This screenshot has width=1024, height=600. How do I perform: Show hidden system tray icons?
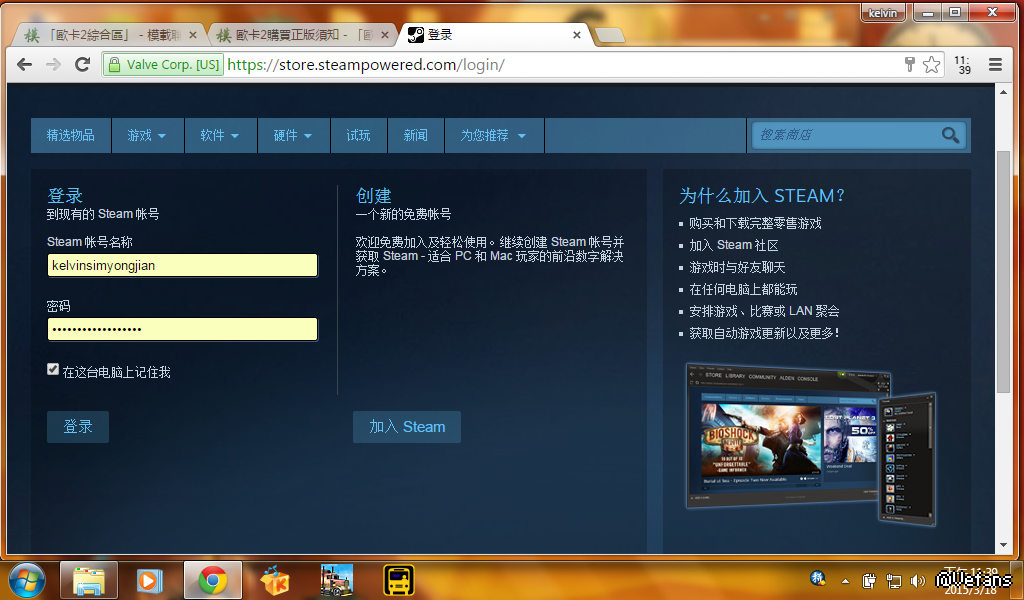tap(845, 580)
